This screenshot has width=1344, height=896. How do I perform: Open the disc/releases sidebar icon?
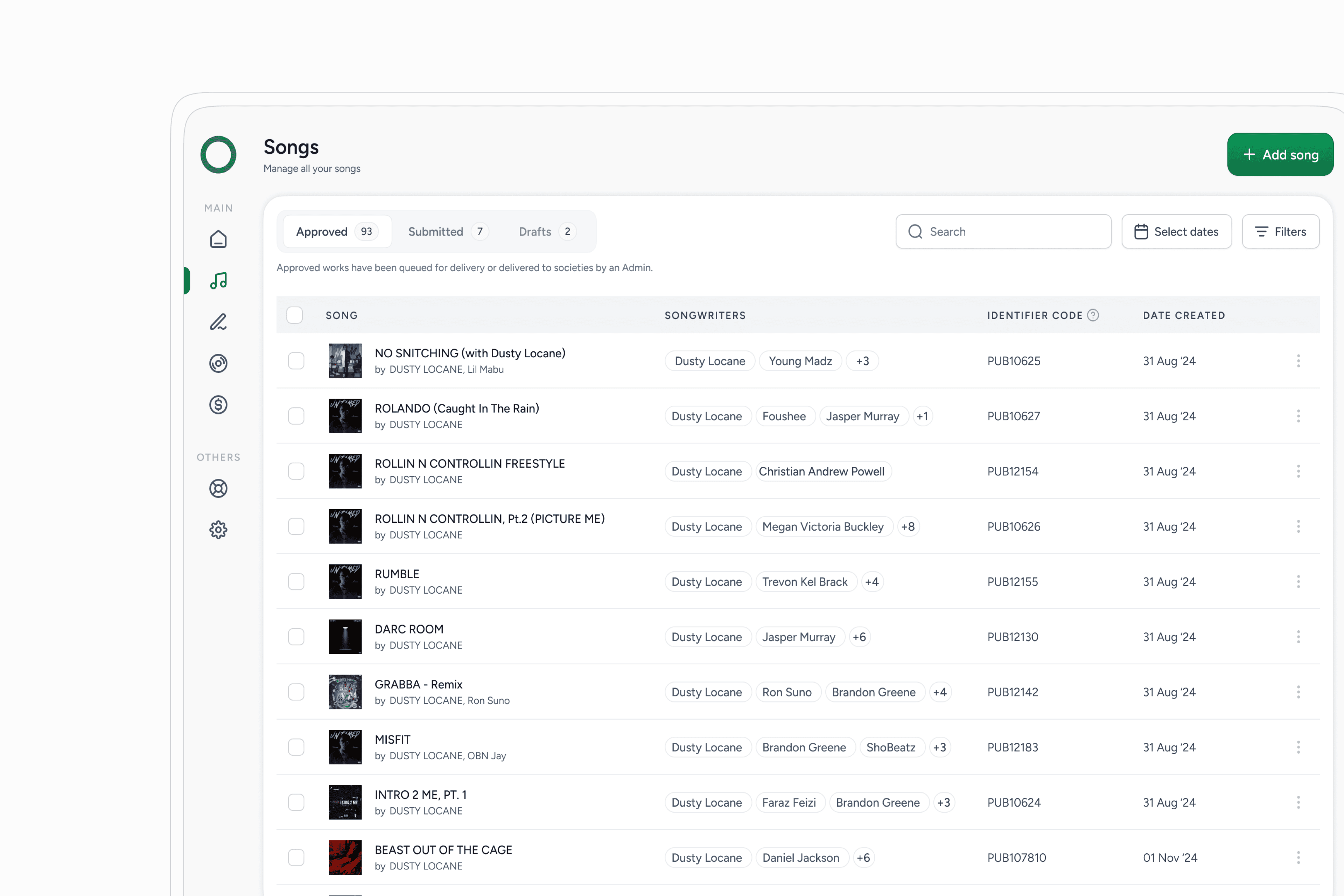click(x=218, y=363)
